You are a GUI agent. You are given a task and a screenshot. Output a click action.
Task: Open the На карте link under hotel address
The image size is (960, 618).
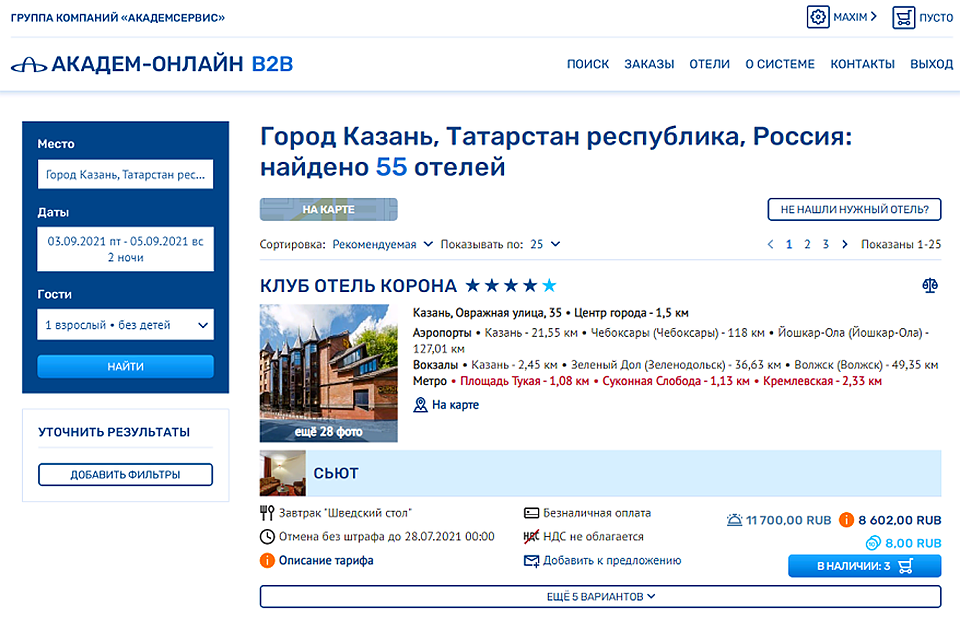click(456, 405)
